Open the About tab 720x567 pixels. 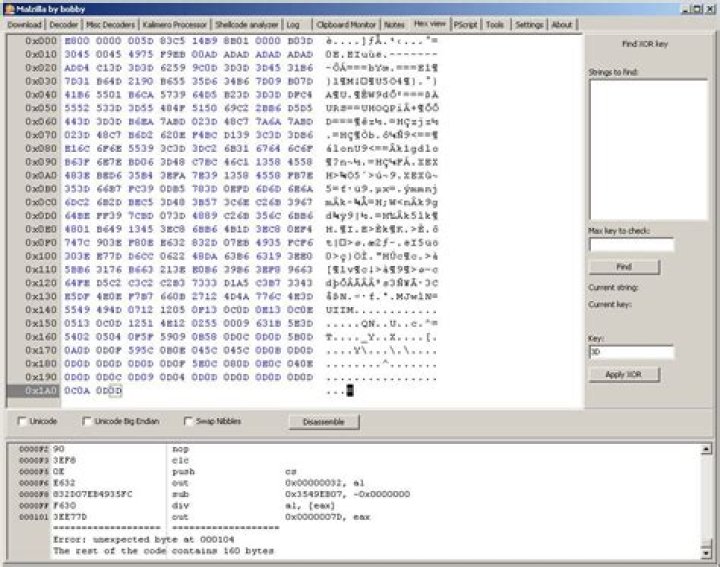(x=562, y=25)
